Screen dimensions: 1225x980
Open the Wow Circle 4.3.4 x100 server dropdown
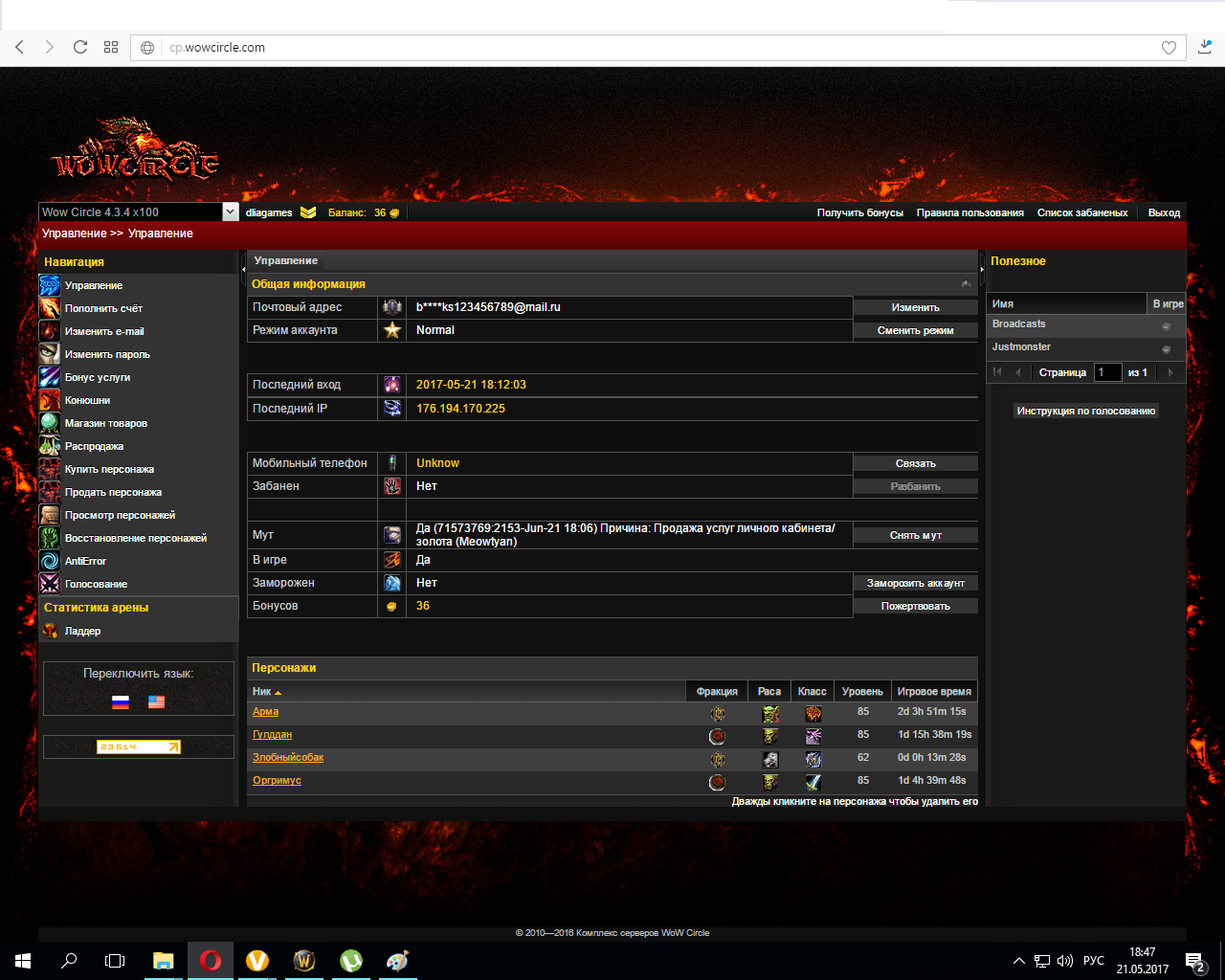click(x=230, y=212)
